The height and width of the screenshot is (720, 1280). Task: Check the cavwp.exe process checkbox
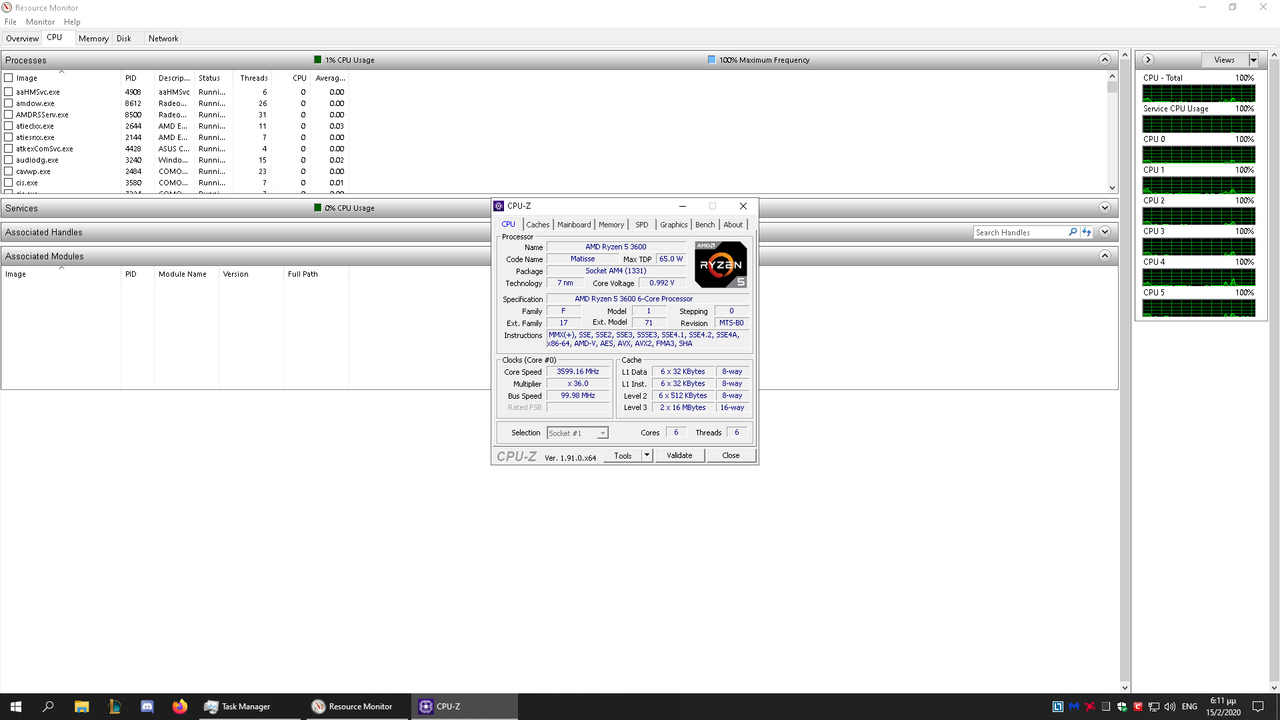(9, 171)
